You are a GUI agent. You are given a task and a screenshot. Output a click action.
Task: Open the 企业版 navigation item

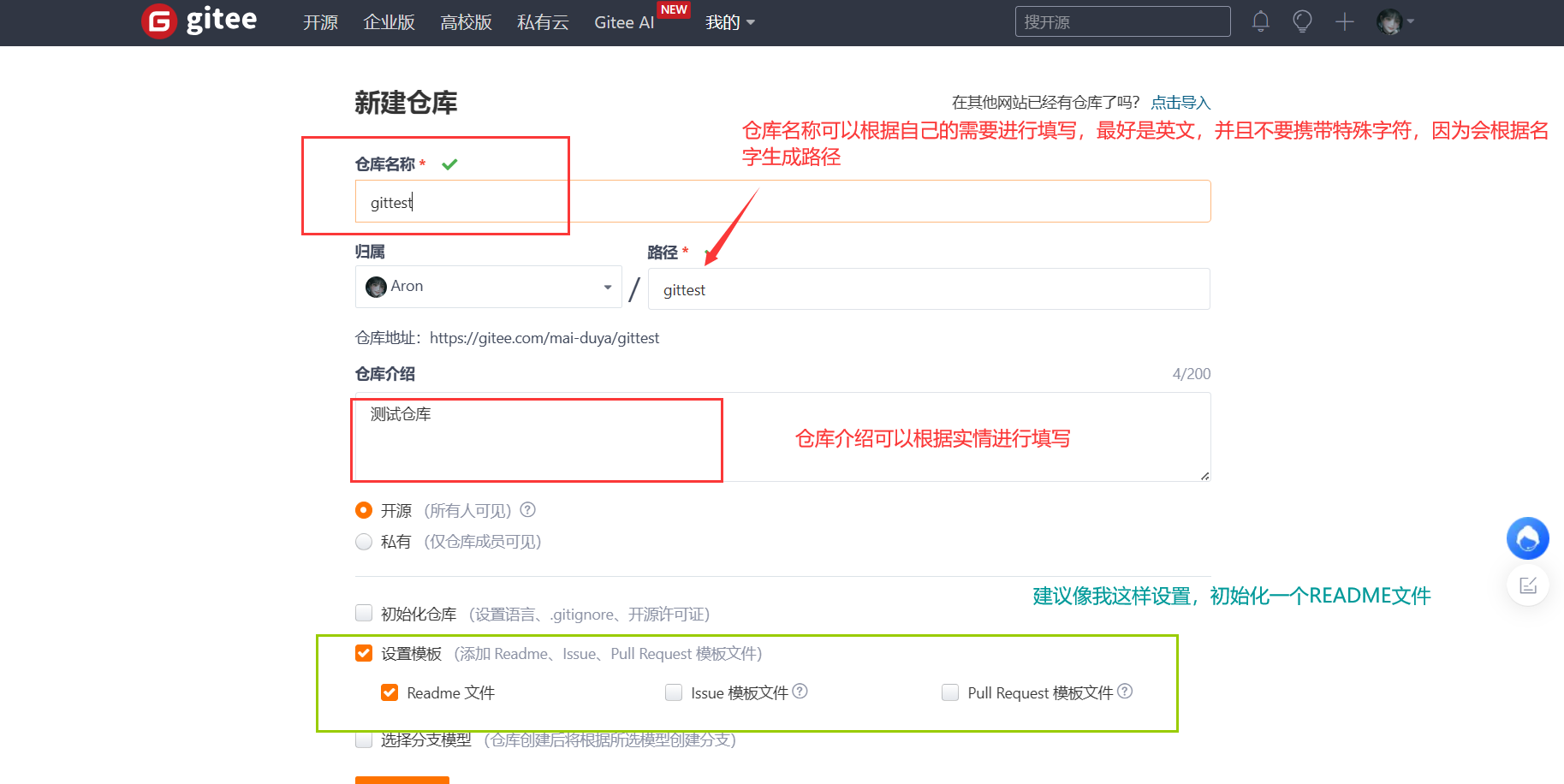tap(389, 22)
